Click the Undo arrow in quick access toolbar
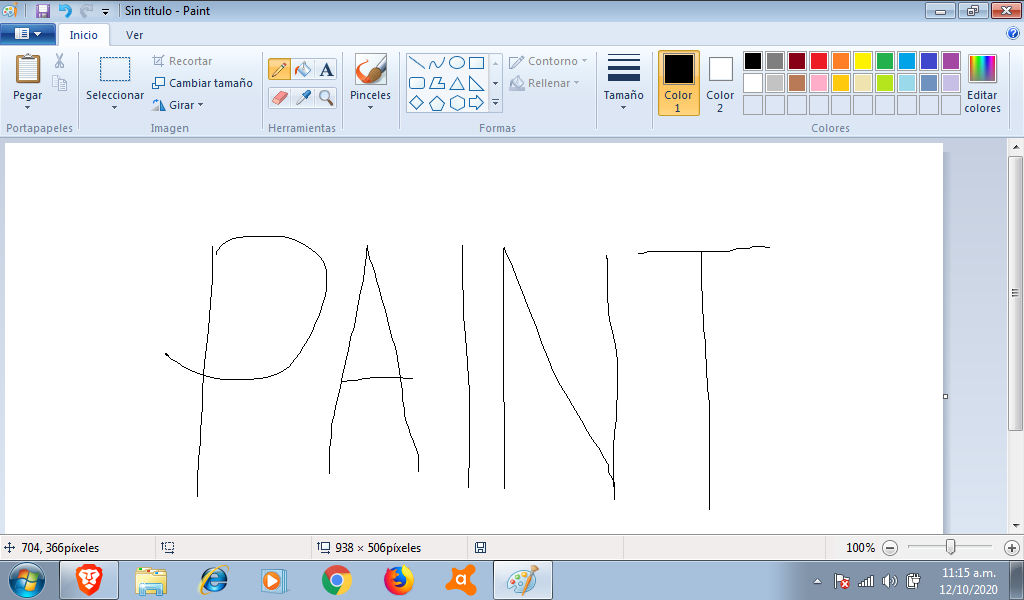1024x600 pixels. [65, 10]
